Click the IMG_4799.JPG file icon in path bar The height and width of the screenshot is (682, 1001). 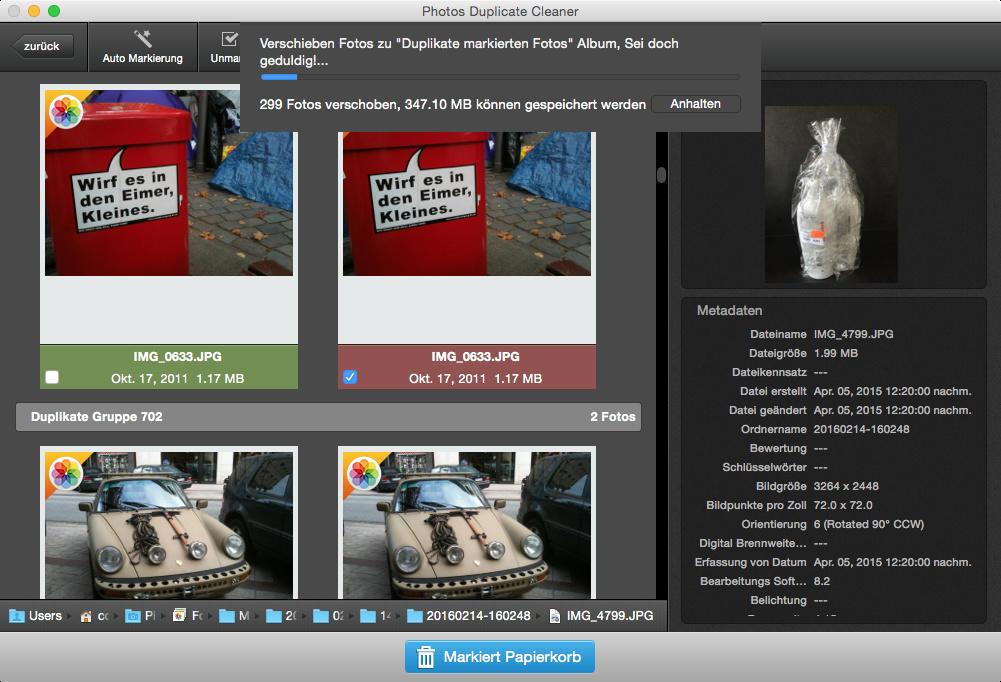click(555, 616)
